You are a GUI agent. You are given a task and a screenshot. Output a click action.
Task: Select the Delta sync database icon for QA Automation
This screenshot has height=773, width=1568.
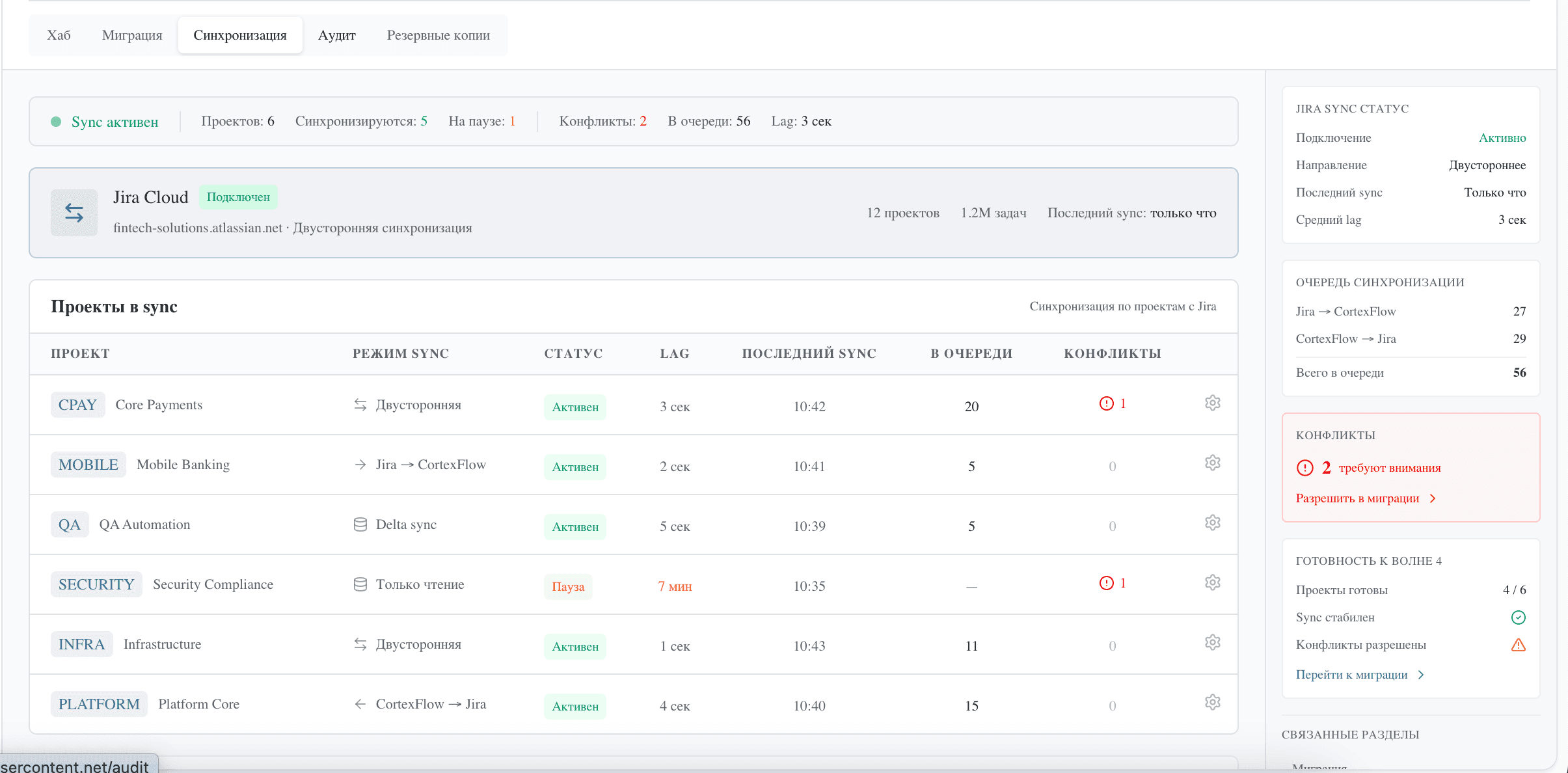tap(360, 524)
